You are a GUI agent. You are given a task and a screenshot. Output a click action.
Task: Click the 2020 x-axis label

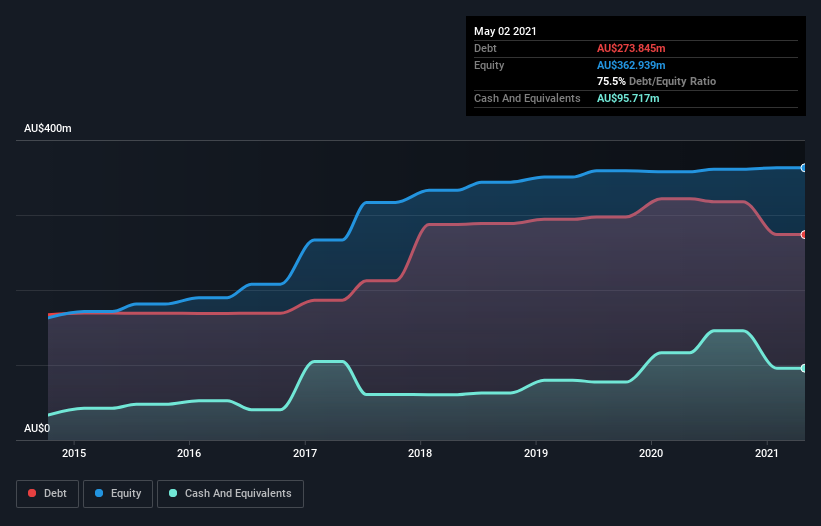651,453
